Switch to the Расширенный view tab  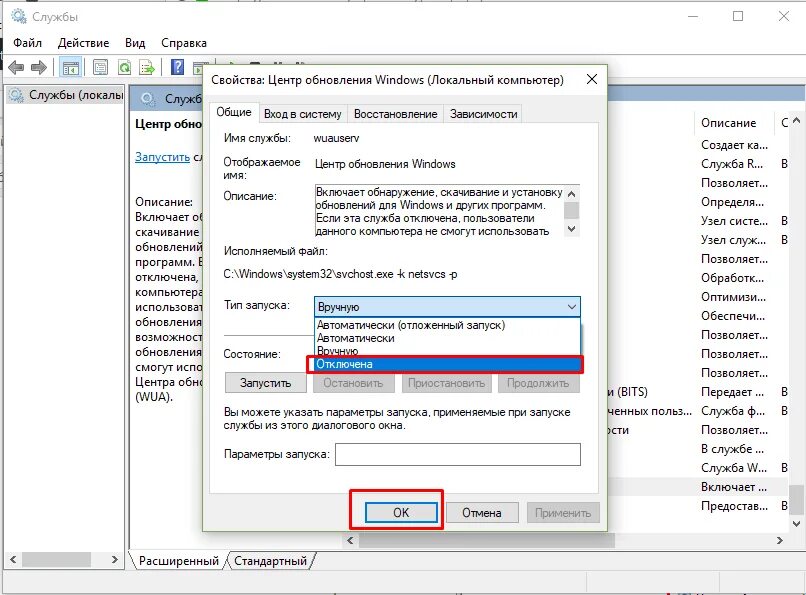coord(178,561)
